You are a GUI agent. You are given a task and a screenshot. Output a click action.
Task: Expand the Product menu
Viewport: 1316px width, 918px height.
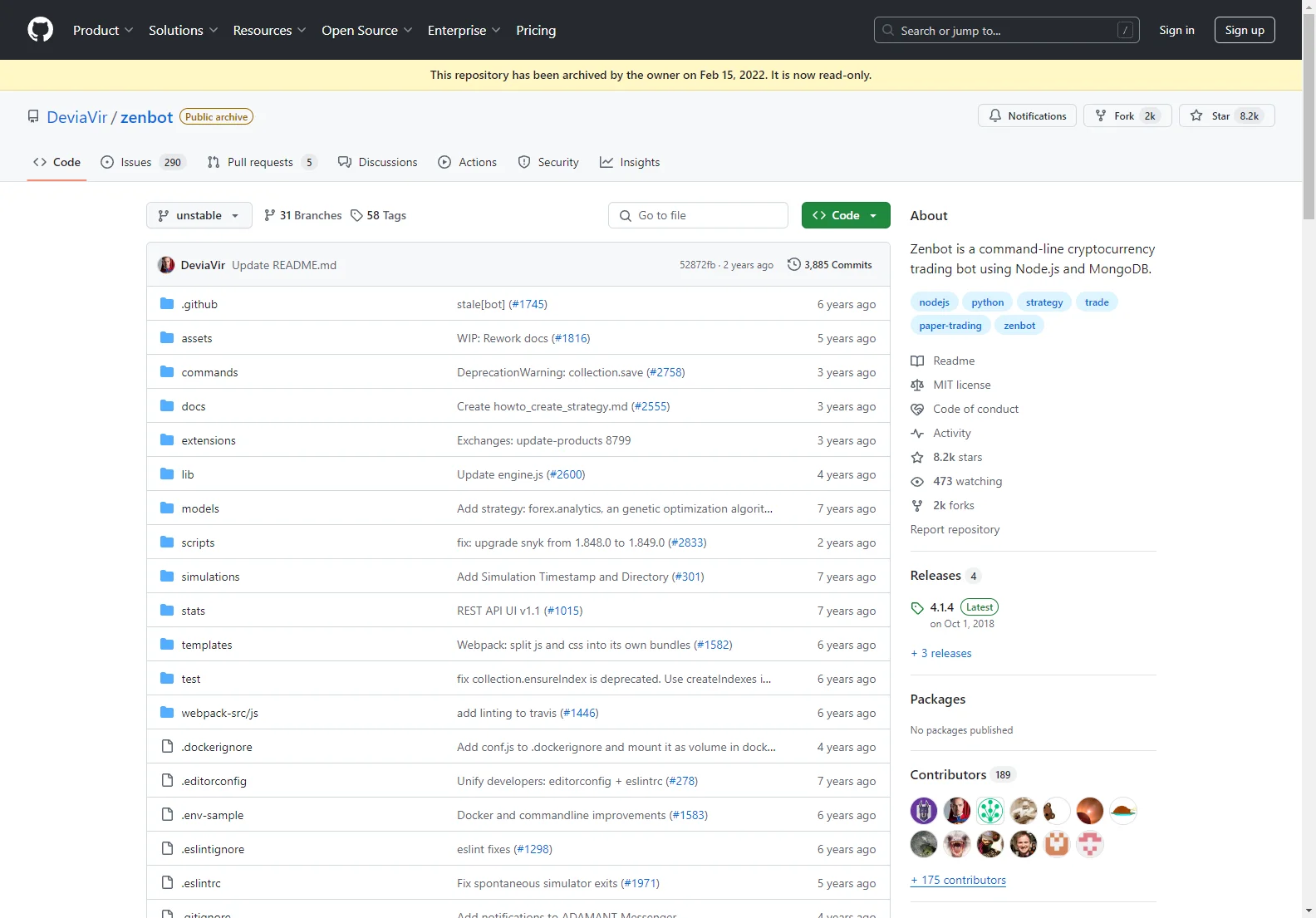pyautogui.click(x=103, y=30)
